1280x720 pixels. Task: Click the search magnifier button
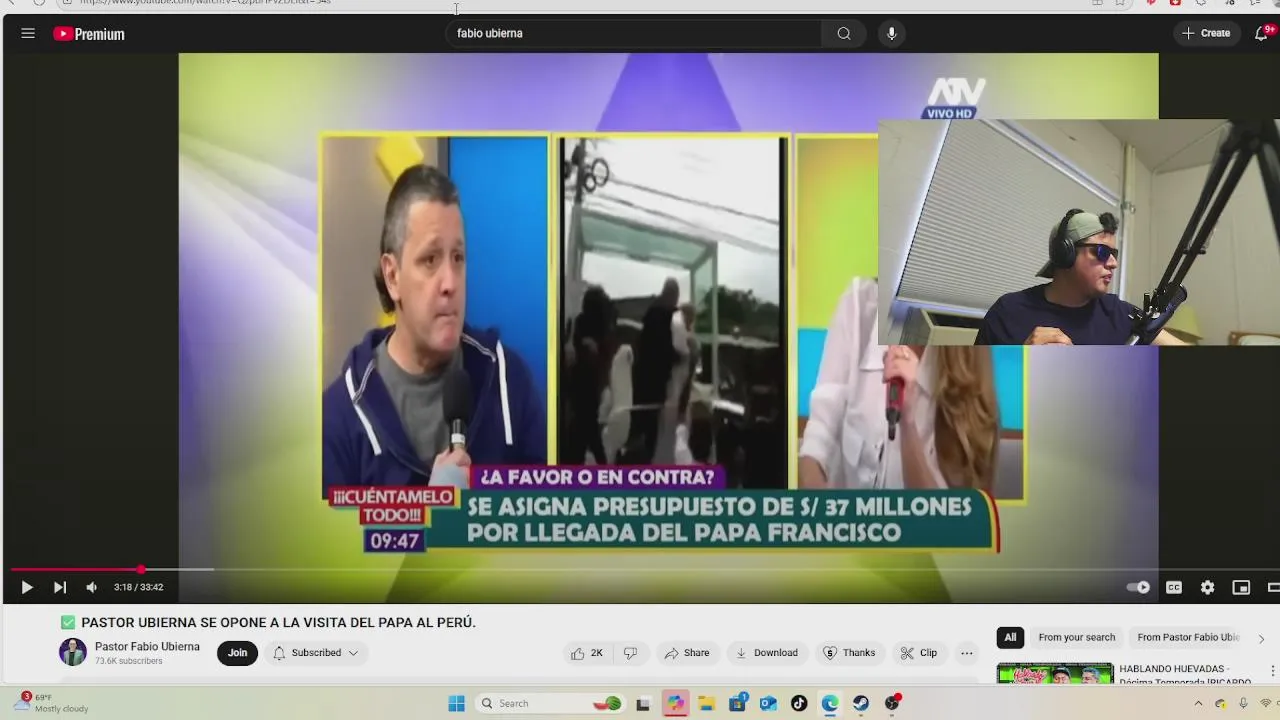click(x=844, y=33)
